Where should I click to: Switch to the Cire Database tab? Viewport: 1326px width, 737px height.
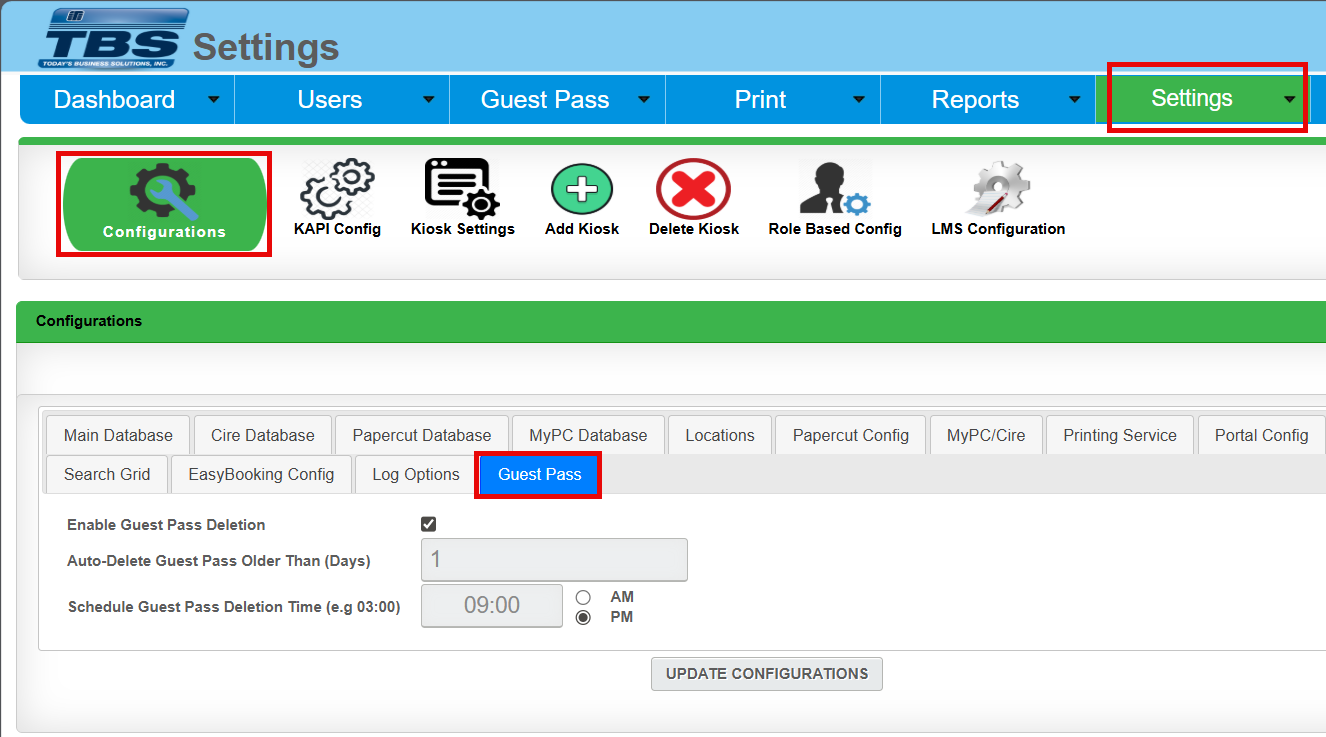pyautogui.click(x=263, y=435)
